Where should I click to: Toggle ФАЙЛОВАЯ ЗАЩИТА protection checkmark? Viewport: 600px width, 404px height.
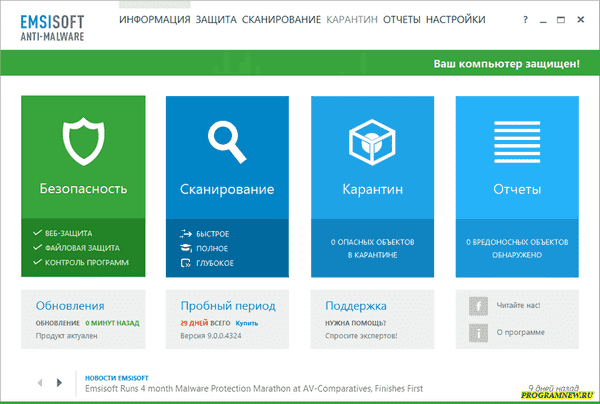37,247
